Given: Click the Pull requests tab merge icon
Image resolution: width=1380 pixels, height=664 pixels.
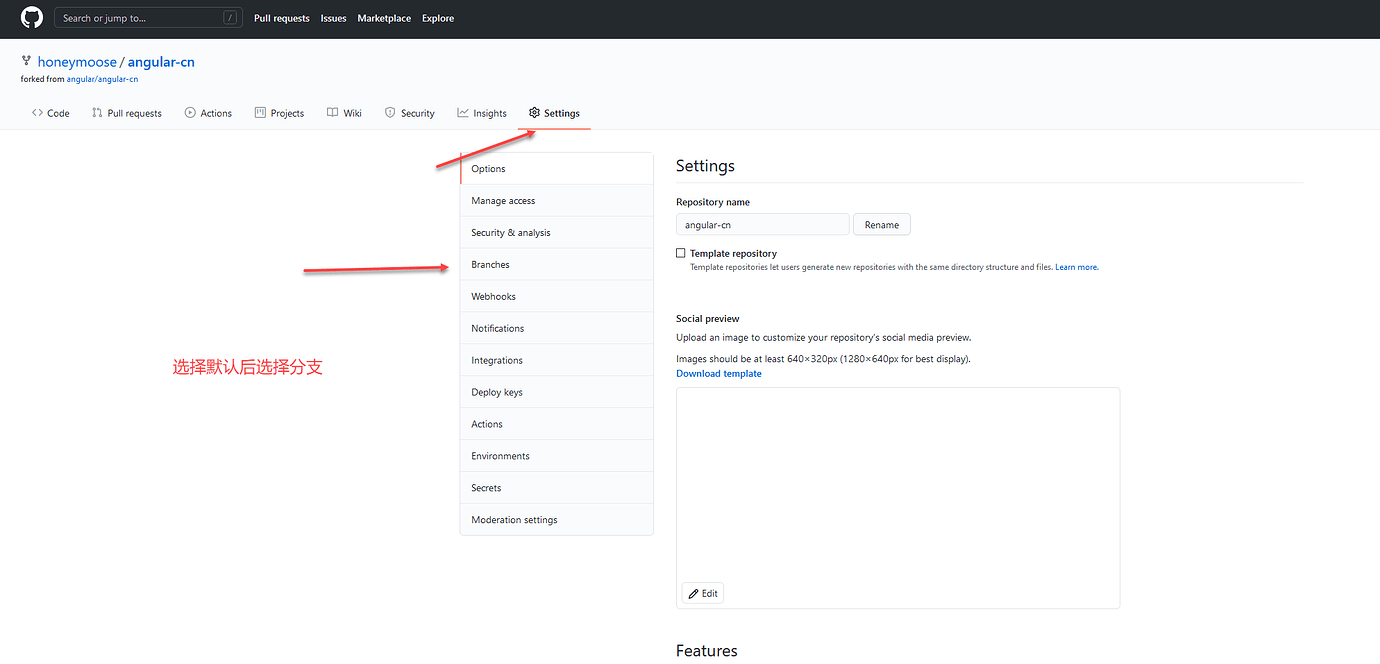Looking at the screenshot, I should (x=97, y=113).
